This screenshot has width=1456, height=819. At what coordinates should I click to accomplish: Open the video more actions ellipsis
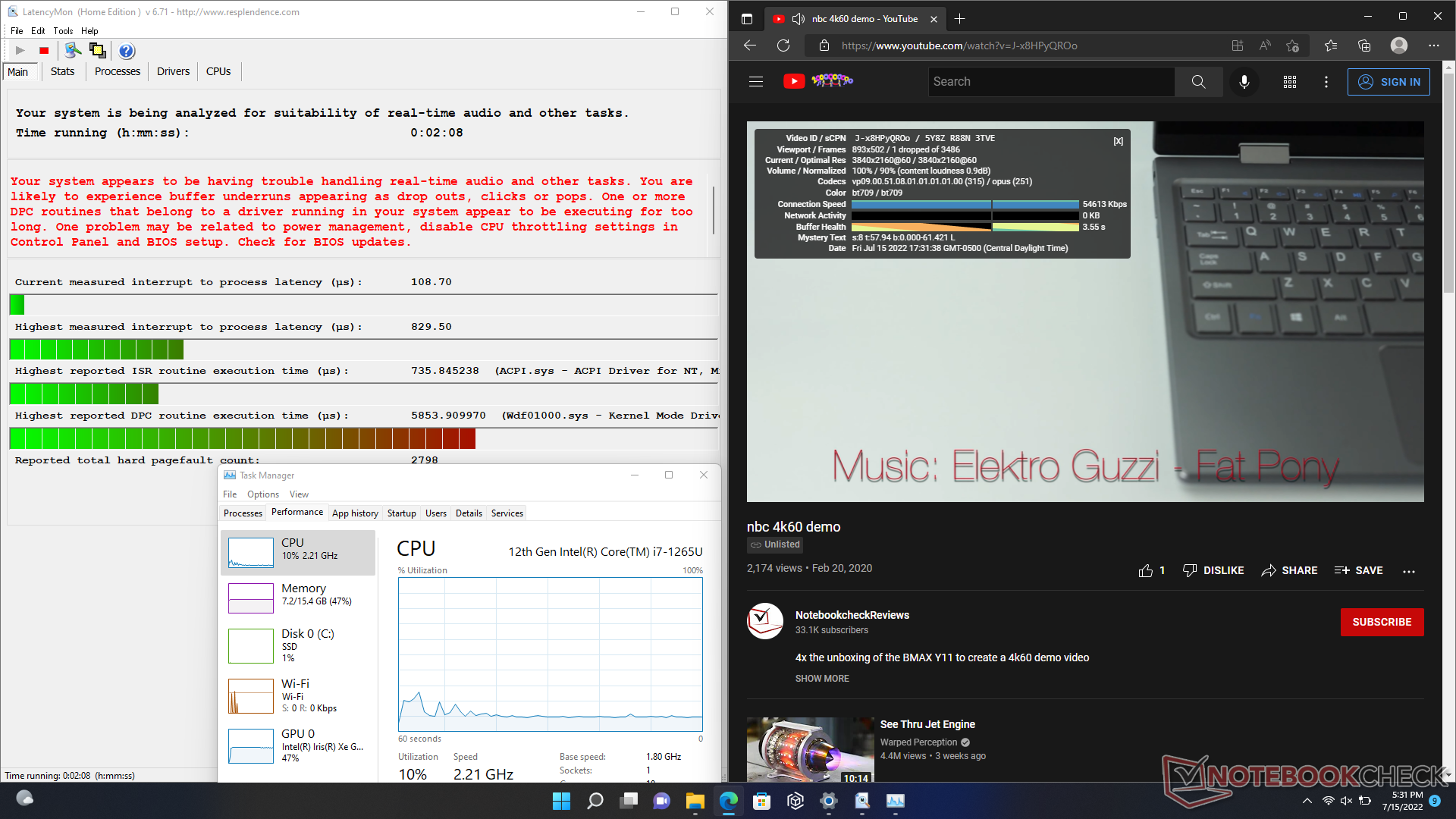pos(1408,571)
